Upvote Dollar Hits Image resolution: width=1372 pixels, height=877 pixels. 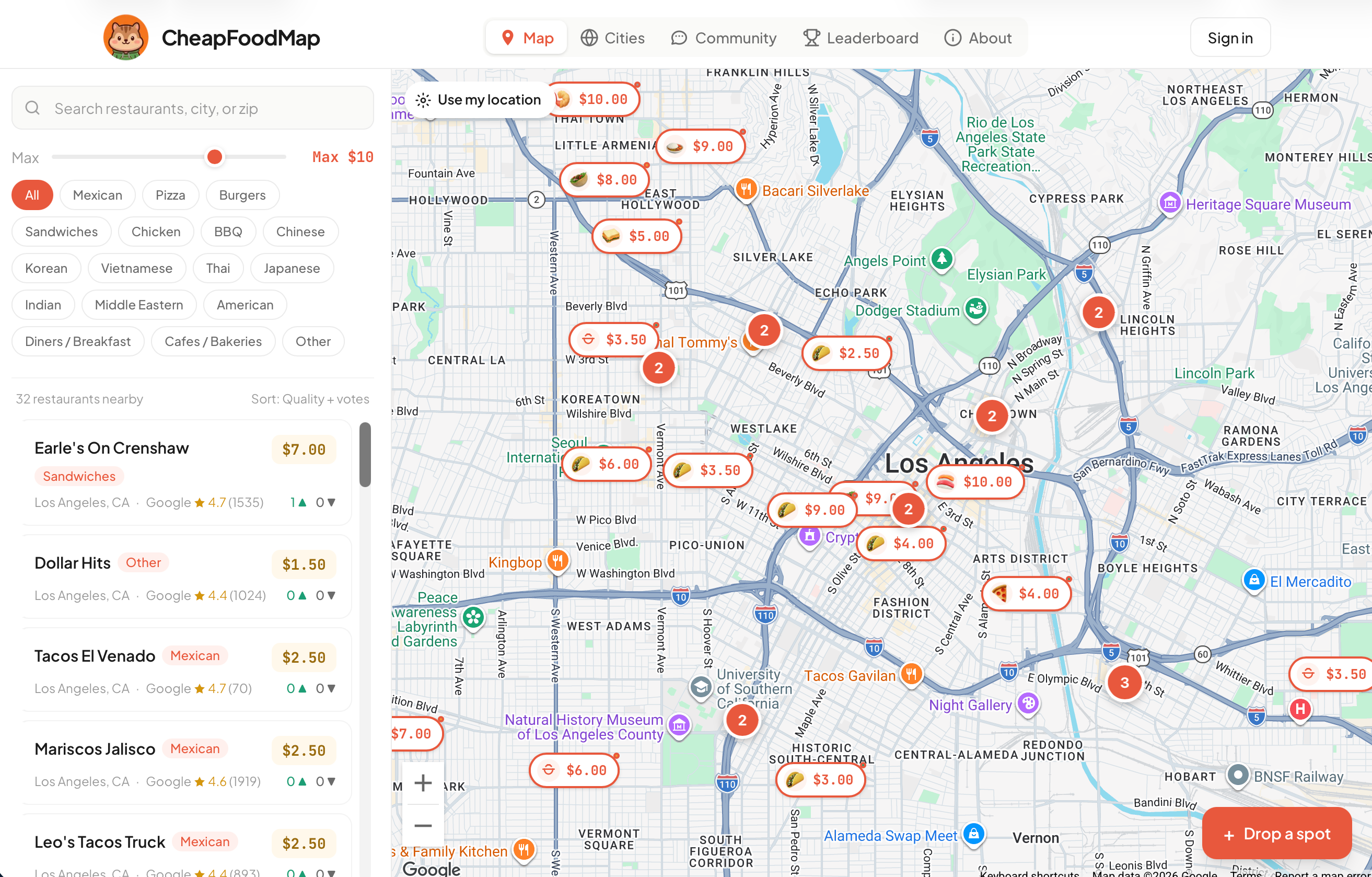click(x=297, y=595)
